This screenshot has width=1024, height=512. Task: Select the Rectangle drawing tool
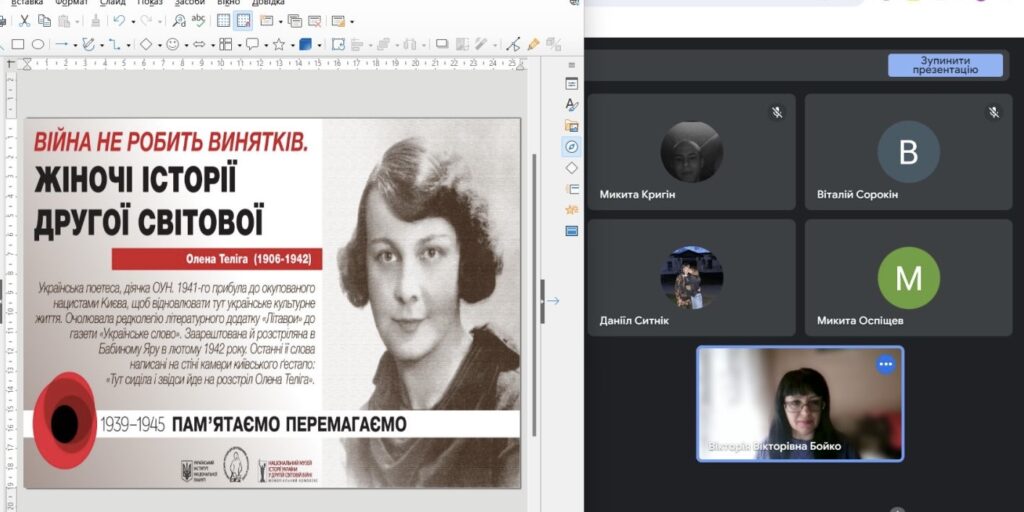[x=18, y=44]
